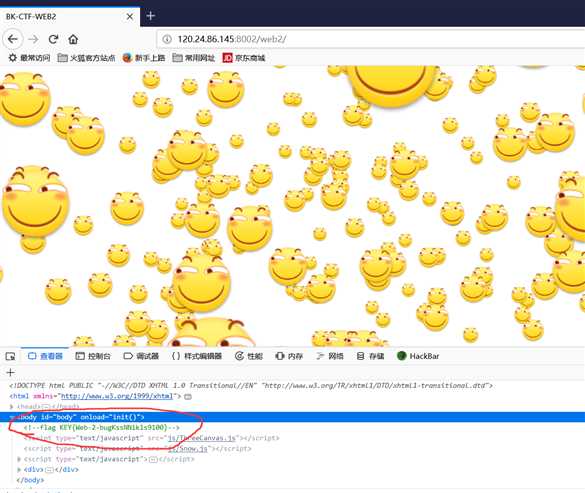This screenshot has width=585, height=493.
Task: Open the 最常访问 bookmarks item
Action: [x=29, y=58]
